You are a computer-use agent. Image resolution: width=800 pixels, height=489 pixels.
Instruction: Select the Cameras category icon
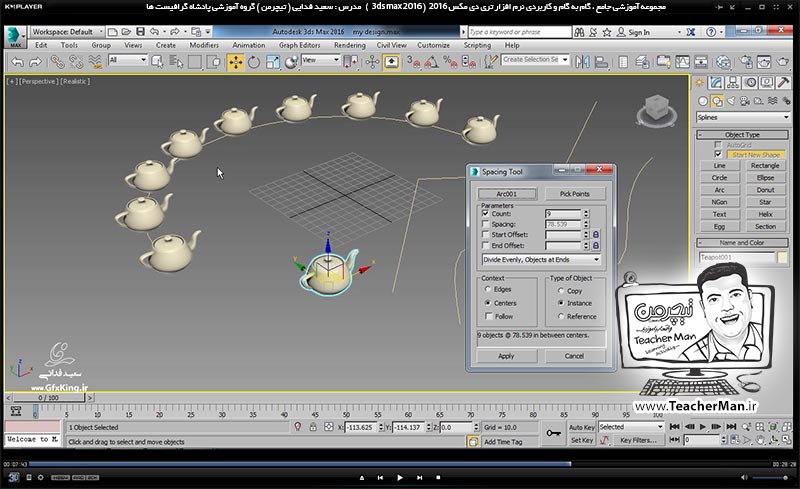click(744, 101)
